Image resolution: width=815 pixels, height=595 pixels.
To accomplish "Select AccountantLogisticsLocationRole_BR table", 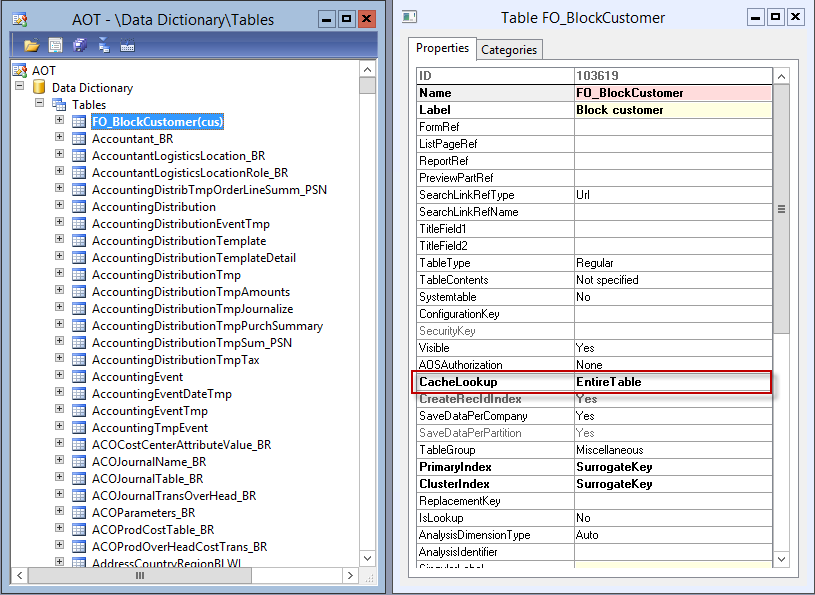I will [x=190, y=173].
